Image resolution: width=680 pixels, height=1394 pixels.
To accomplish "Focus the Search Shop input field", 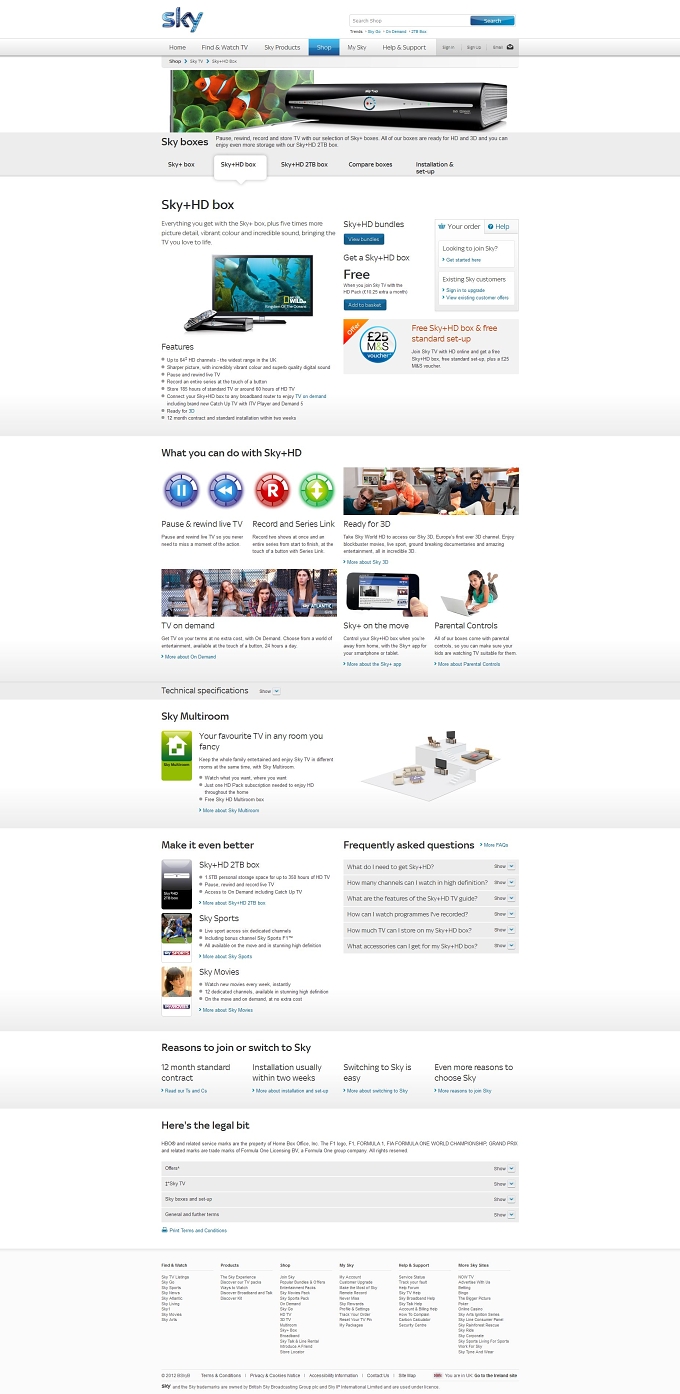I will (409, 20).
